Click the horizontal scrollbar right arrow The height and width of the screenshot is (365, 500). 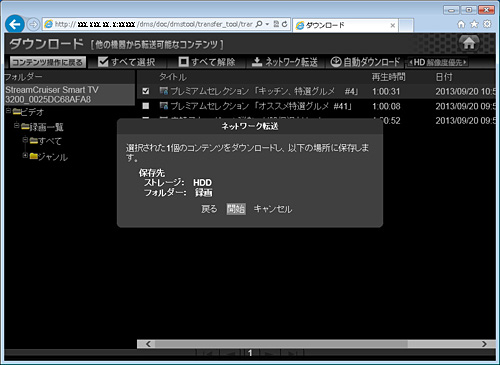484,344
